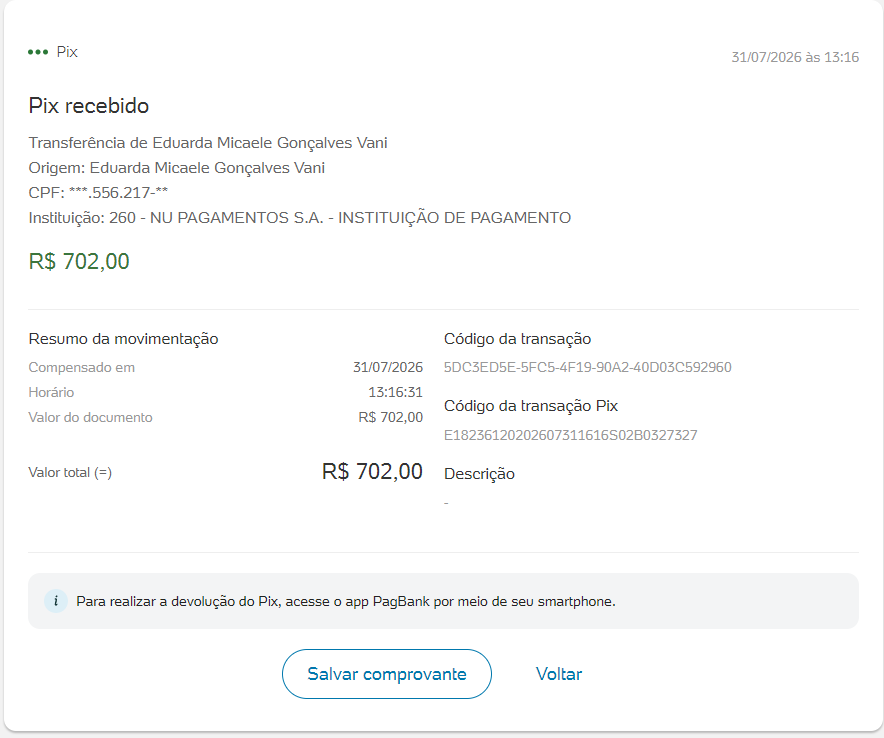Image resolution: width=884 pixels, height=738 pixels.
Task: Click the Compensado em date 31/07/2026
Action: 388,367
